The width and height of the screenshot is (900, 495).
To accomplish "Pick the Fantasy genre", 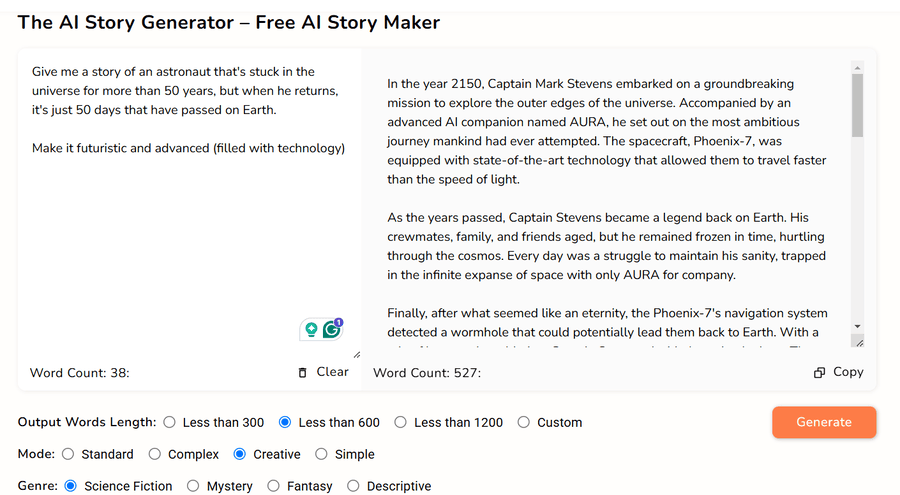I will point(273,486).
